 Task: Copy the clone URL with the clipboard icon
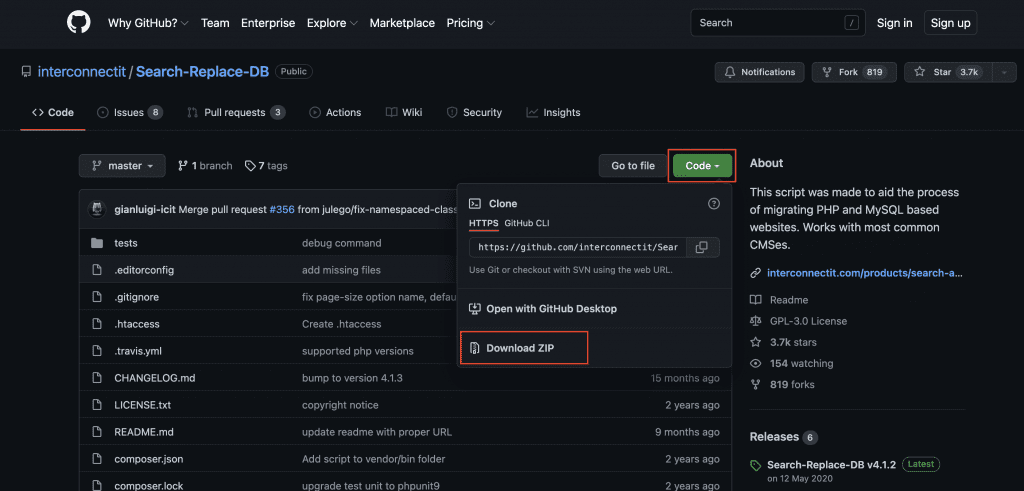(702, 247)
